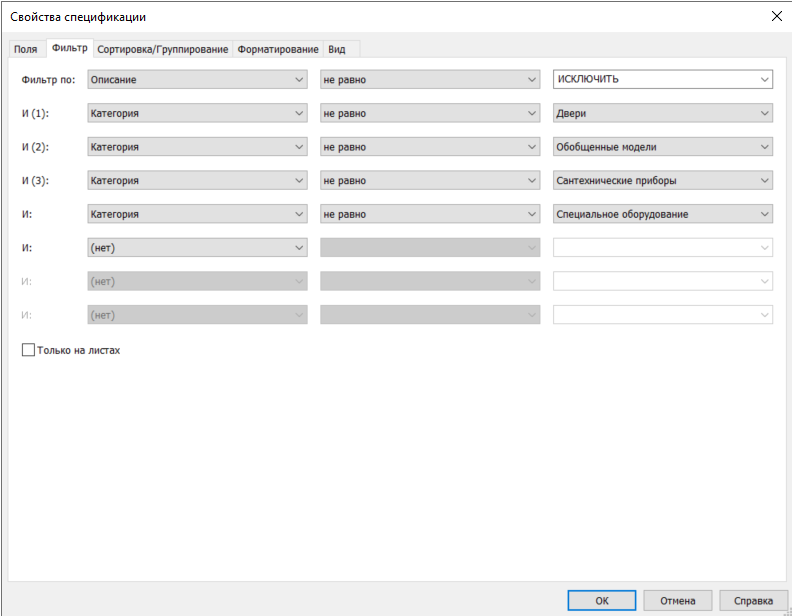792x616 pixels.
Task: Select the Форматирование tab
Action: (278, 49)
